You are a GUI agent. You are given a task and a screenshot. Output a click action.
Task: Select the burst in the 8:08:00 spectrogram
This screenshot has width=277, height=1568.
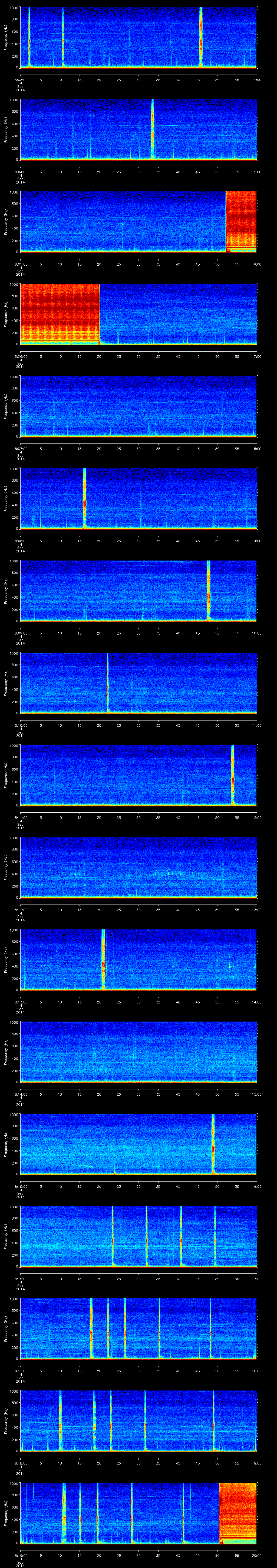point(85,498)
